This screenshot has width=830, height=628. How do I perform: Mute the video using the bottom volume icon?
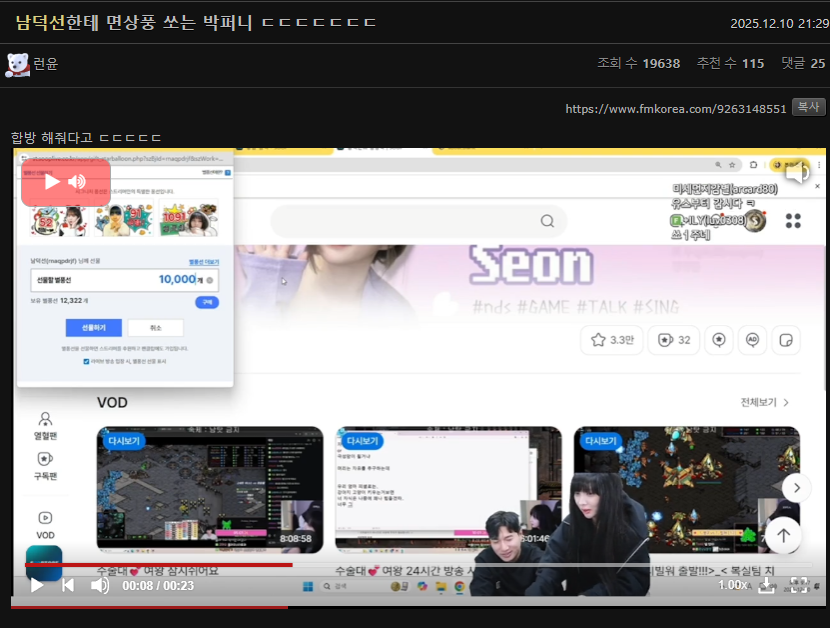pyautogui.click(x=100, y=585)
